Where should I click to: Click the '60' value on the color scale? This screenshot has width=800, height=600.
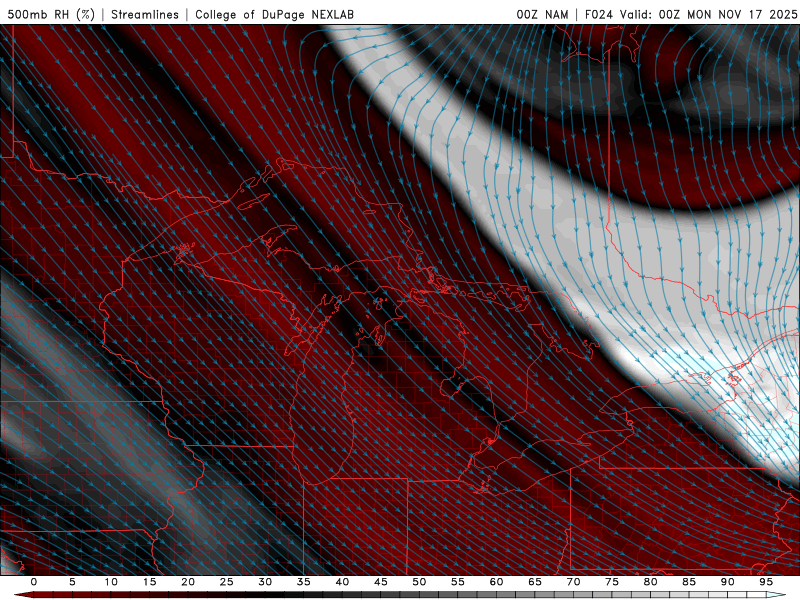point(496,582)
